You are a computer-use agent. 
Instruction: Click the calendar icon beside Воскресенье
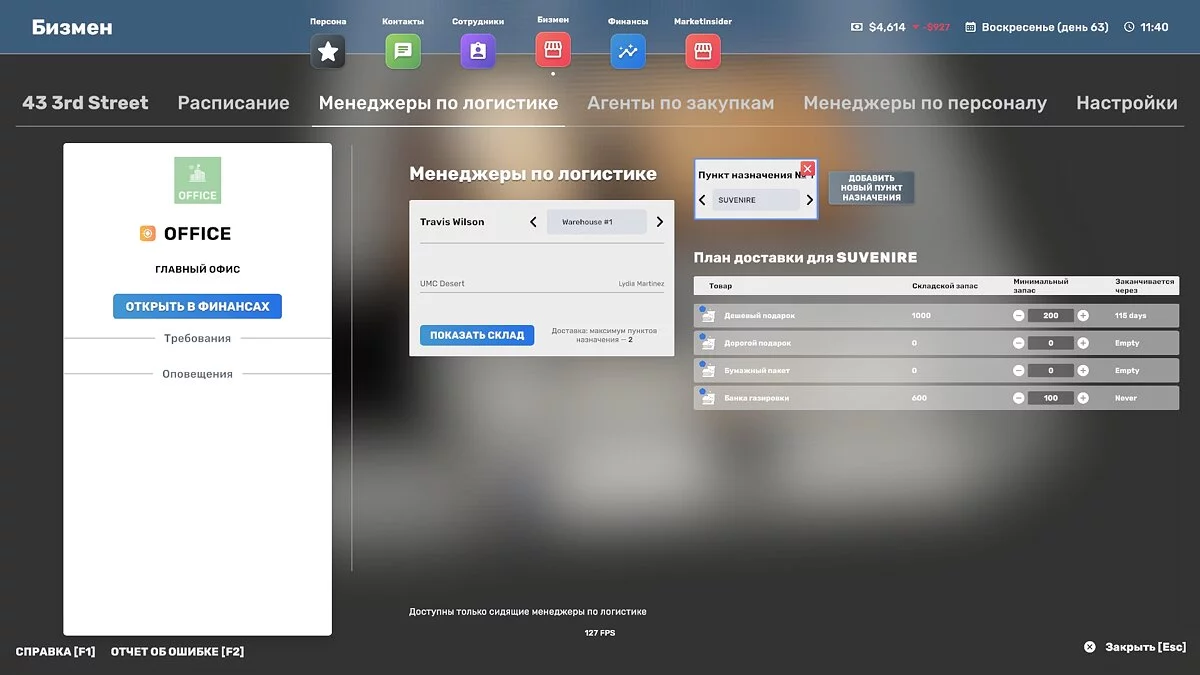tap(970, 27)
